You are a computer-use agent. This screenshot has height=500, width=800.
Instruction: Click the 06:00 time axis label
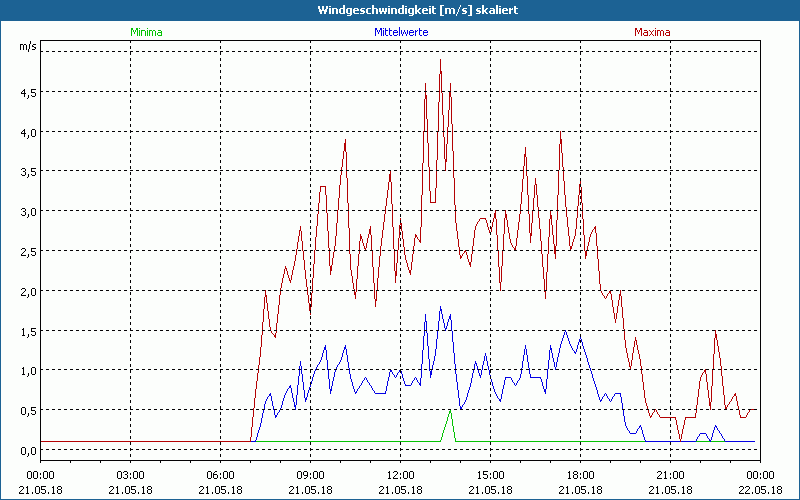(221, 475)
